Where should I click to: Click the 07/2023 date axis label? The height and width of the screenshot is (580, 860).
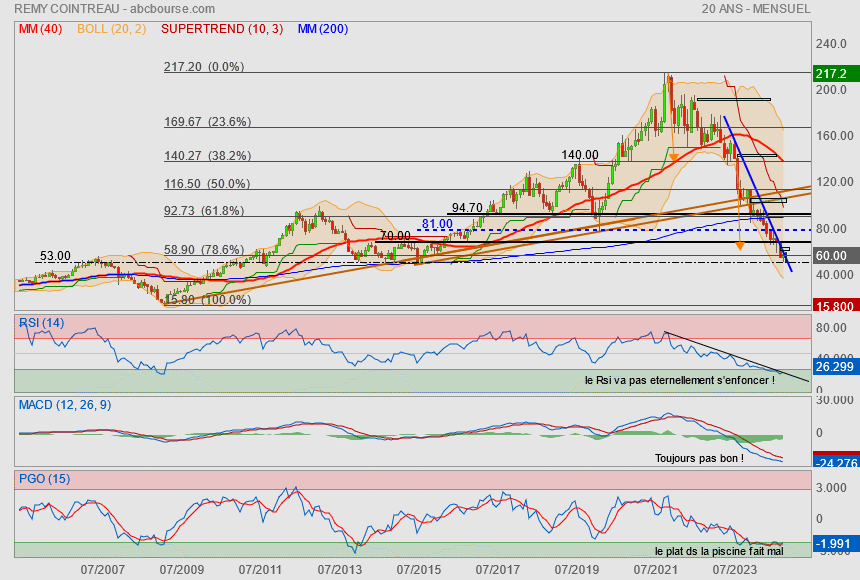[734, 570]
